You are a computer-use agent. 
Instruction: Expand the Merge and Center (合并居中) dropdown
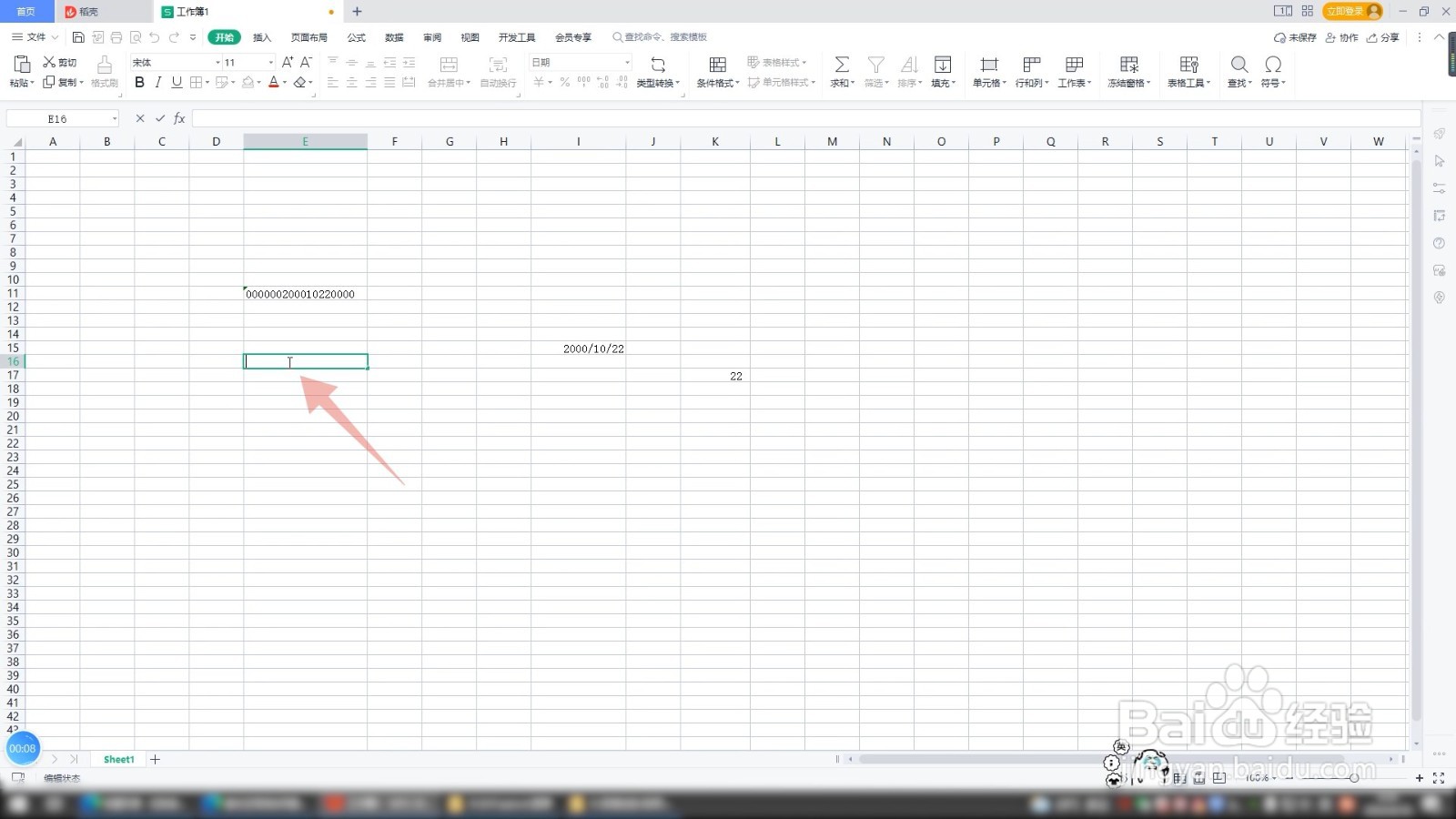(x=469, y=83)
